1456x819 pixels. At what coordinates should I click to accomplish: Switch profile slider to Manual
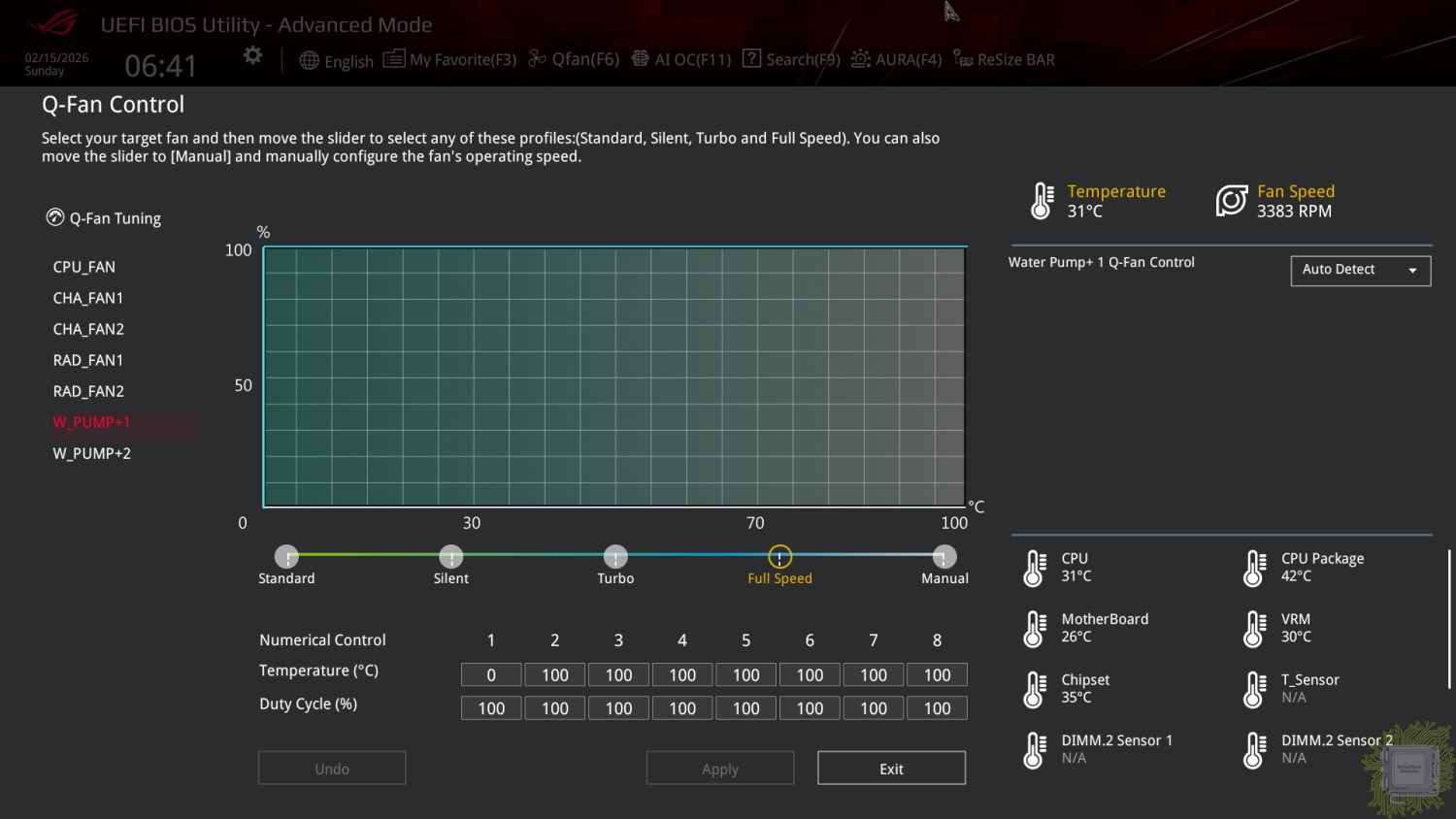(x=944, y=557)
